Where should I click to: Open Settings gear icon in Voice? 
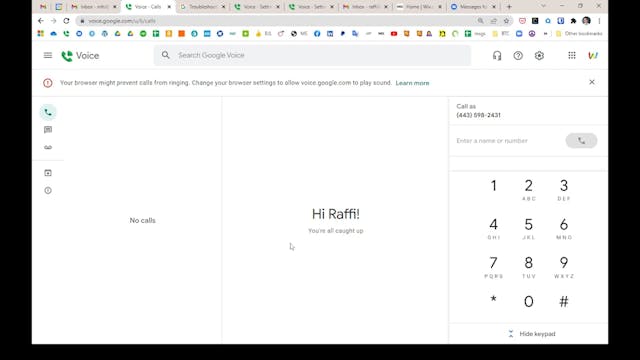point(539,56)
